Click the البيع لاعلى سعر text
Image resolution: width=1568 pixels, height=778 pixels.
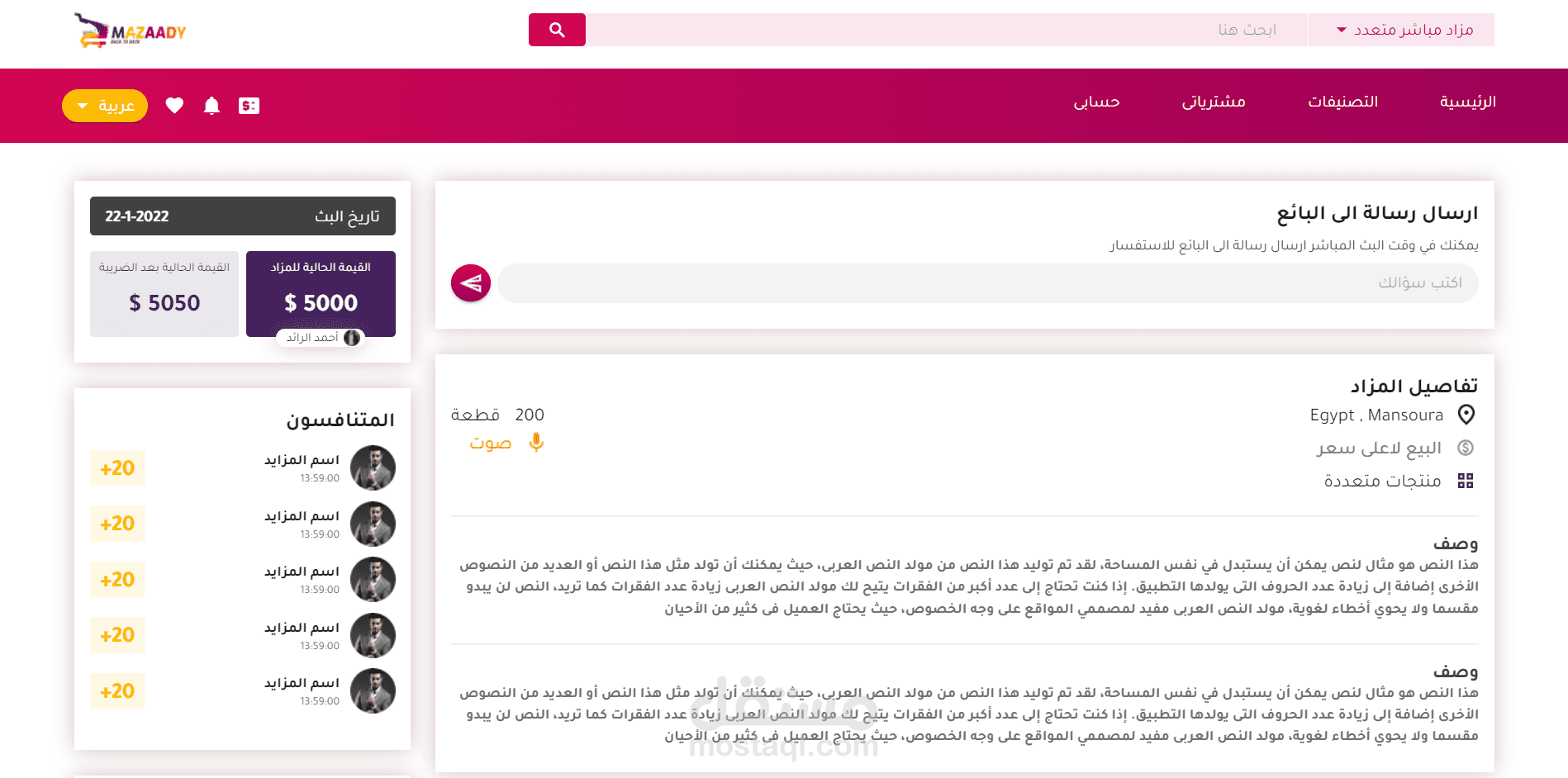(x=1379, y=448)
